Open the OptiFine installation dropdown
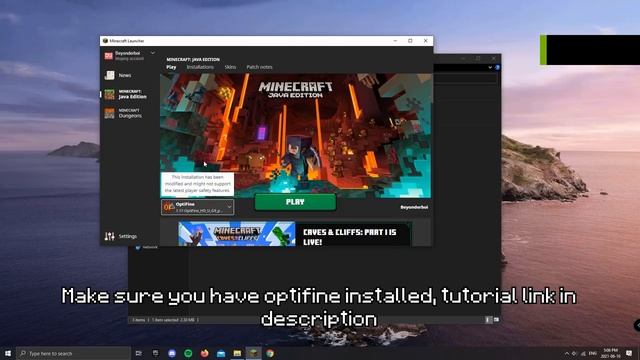640x360 pixels. pyautogui.click(x=198, y=207)
